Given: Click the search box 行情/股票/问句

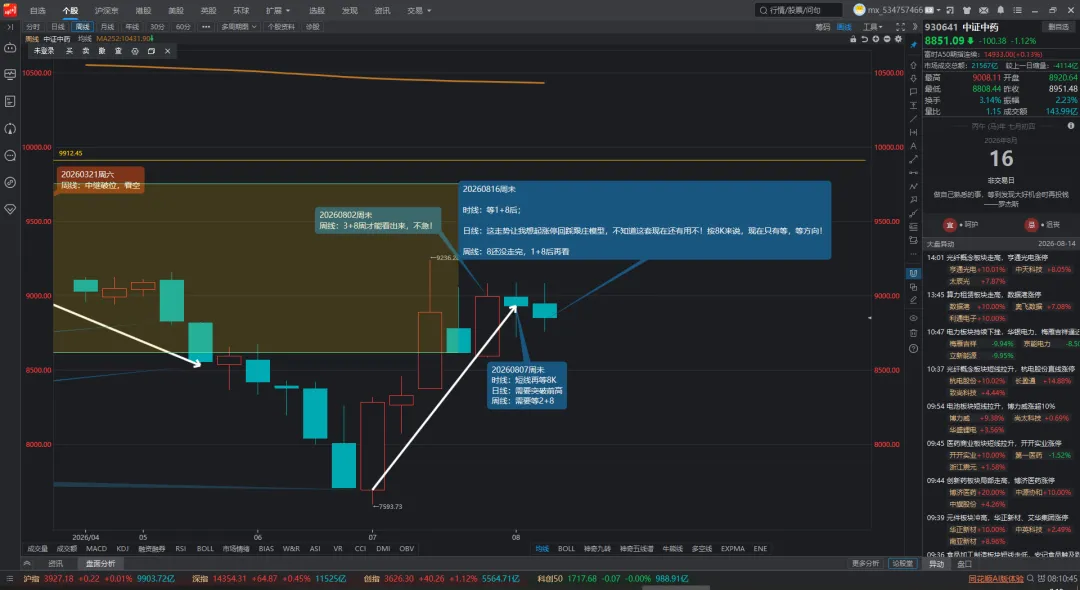Looking at the screenshot, I should coord(798,10).
